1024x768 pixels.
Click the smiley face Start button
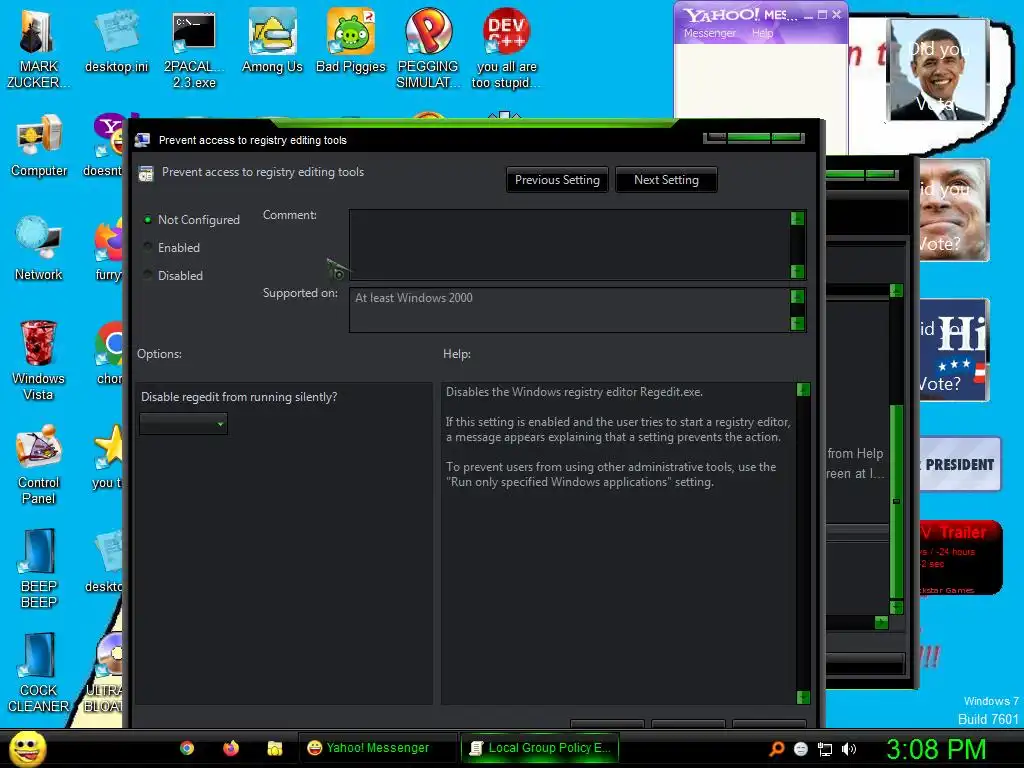point(27,748)
